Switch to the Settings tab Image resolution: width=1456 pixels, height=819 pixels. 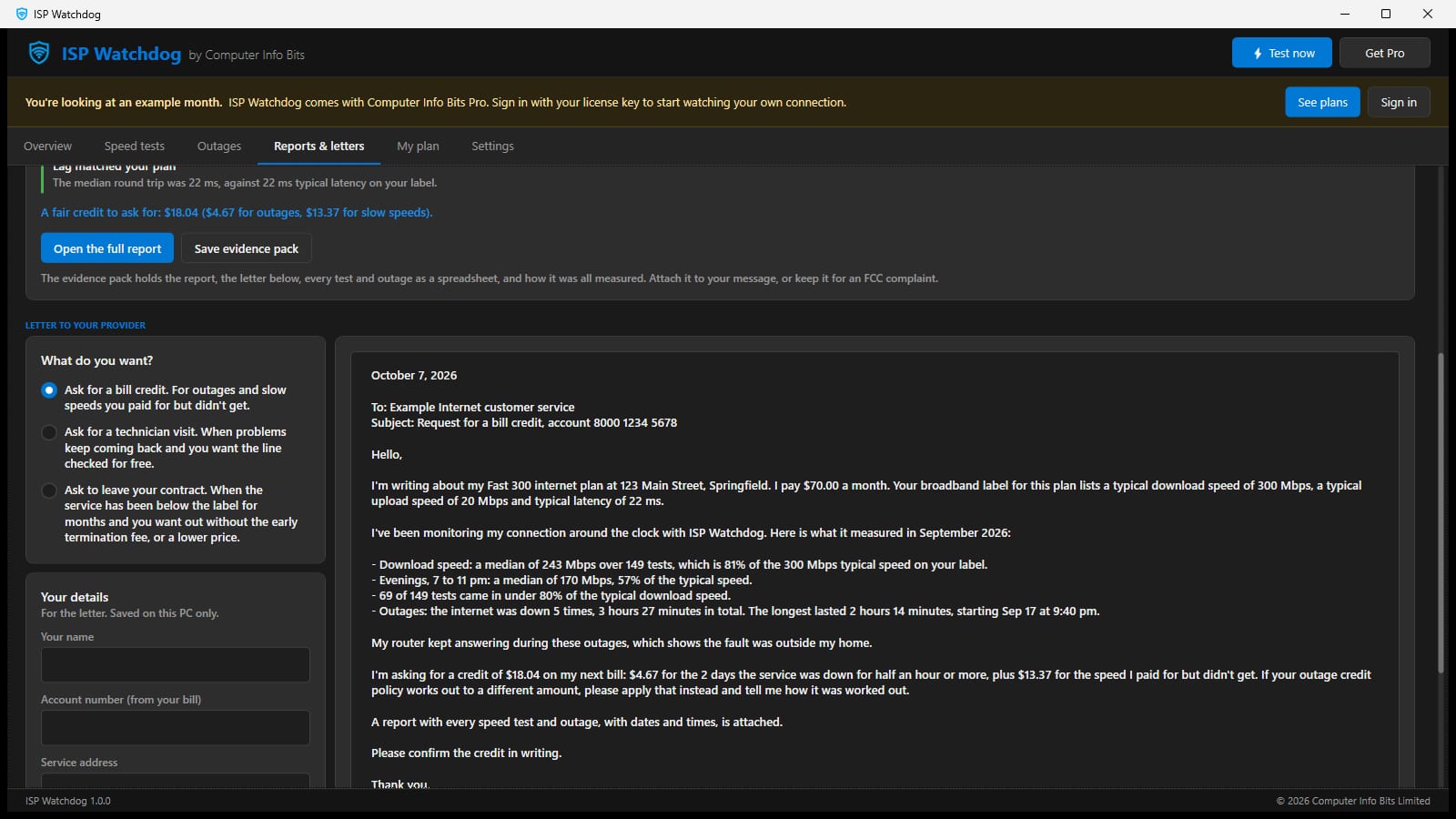[x=492, y=146]
